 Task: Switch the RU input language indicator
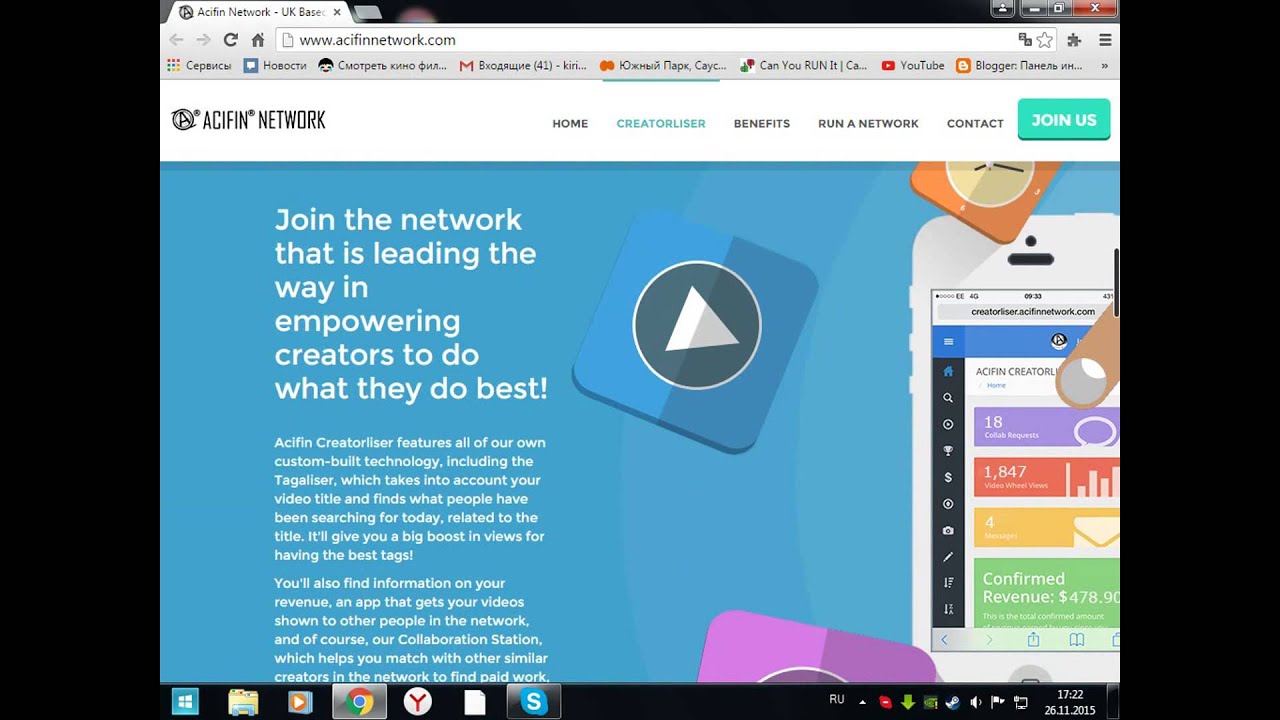pyautogui.click(x=837, y=700)
